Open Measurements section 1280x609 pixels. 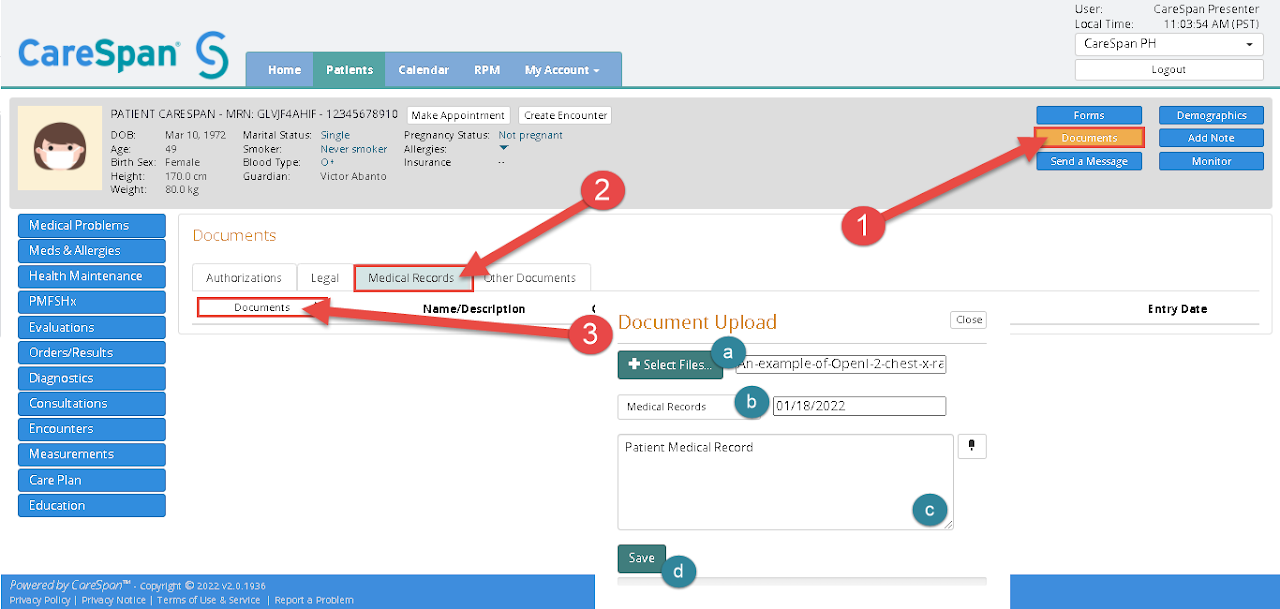(x=92, y=454)
